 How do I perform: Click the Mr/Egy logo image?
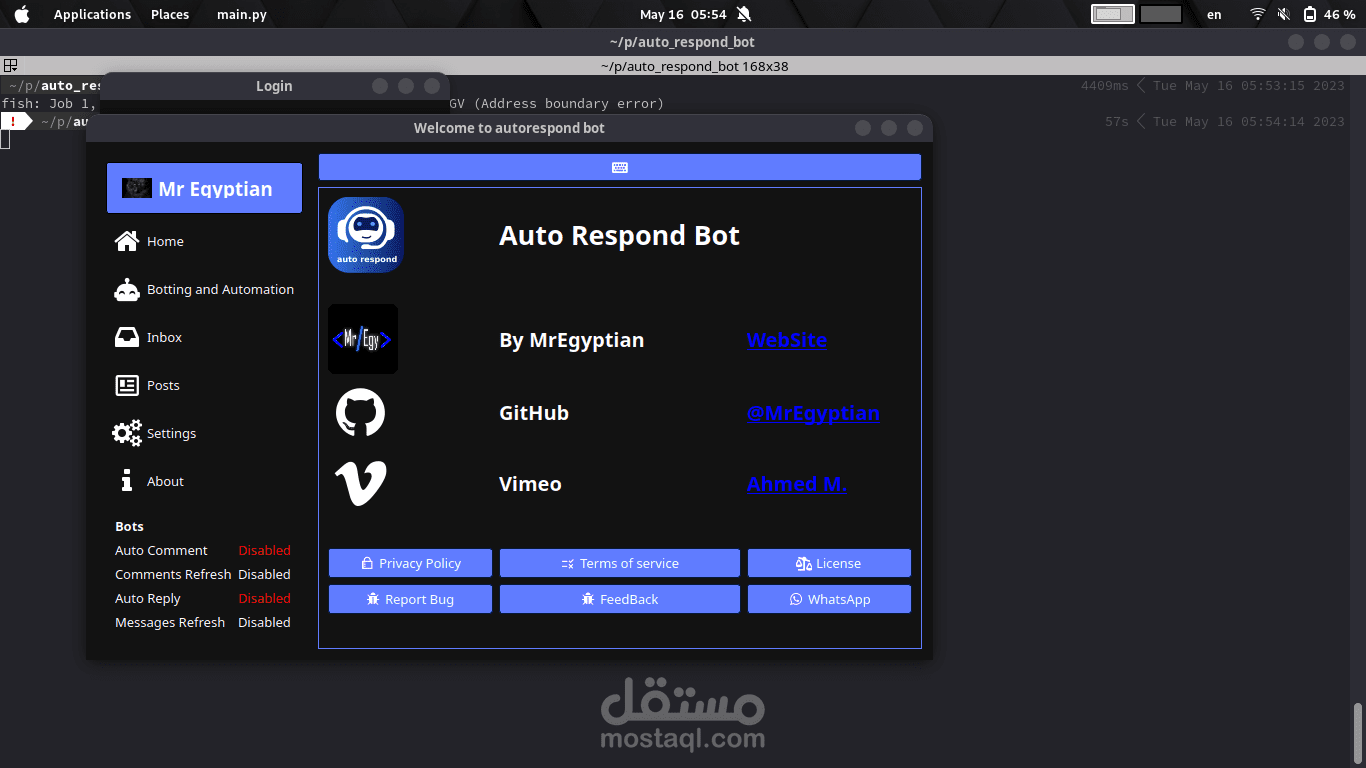(x=363, y=339)
